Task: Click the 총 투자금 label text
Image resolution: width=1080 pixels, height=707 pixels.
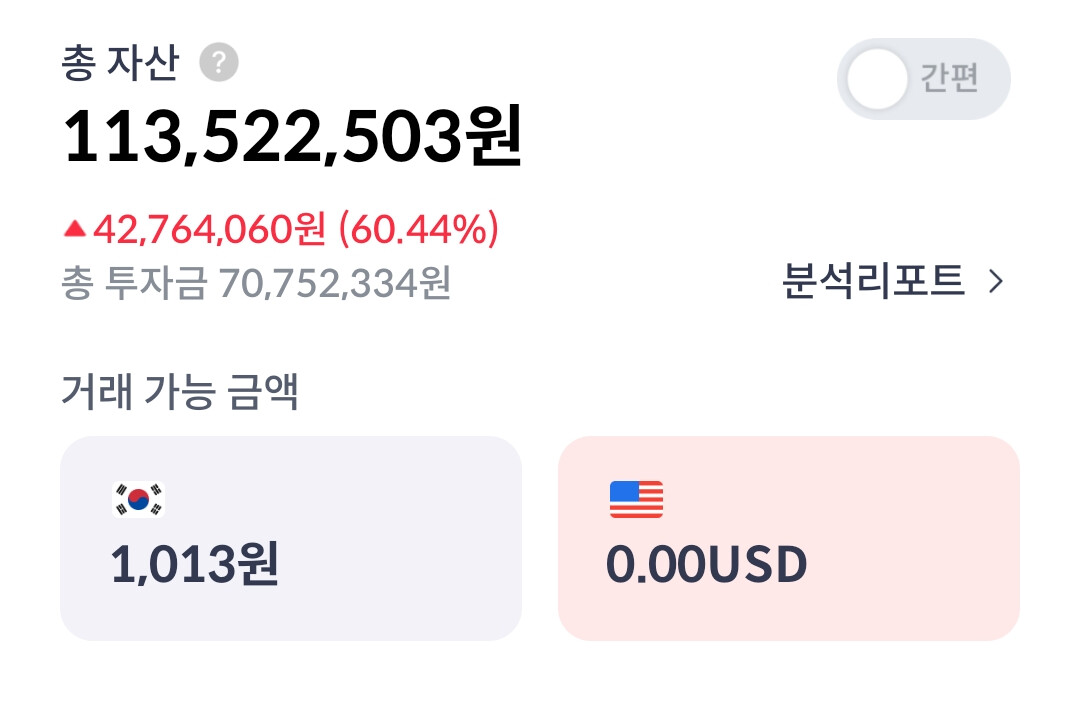Action: 134,283
